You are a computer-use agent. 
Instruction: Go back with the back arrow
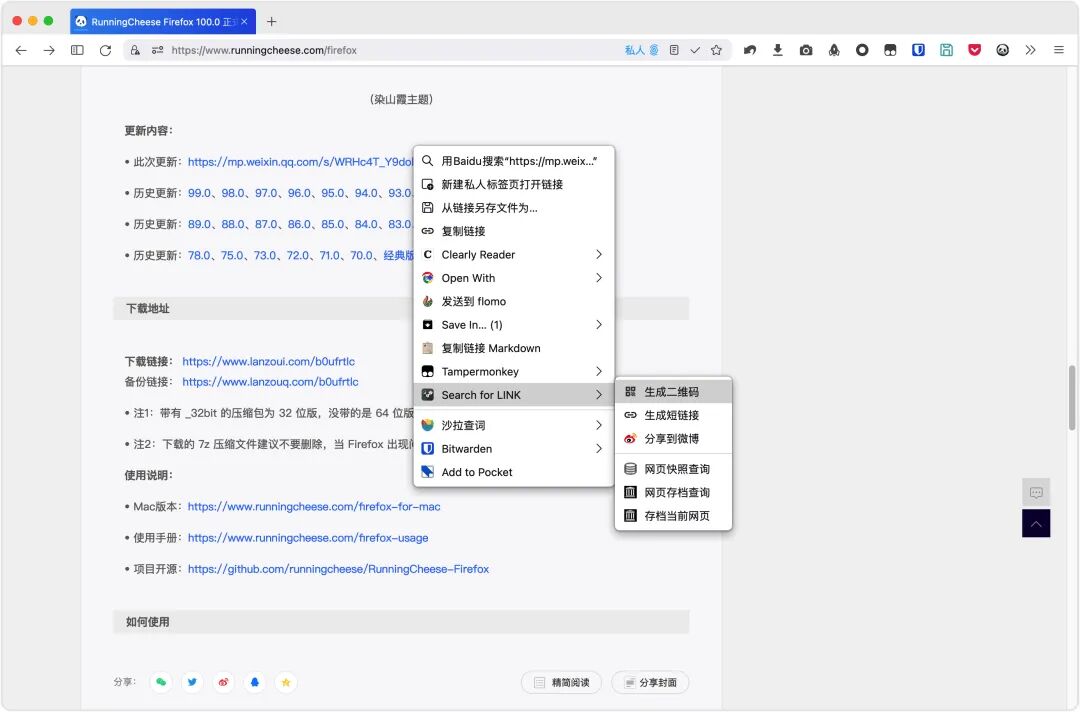21,50
